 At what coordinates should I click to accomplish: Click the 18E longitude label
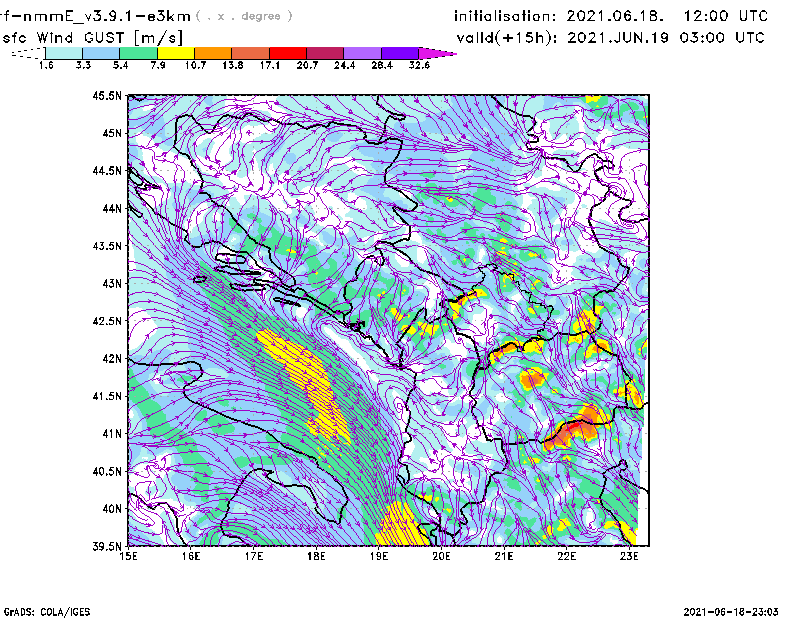316,556
